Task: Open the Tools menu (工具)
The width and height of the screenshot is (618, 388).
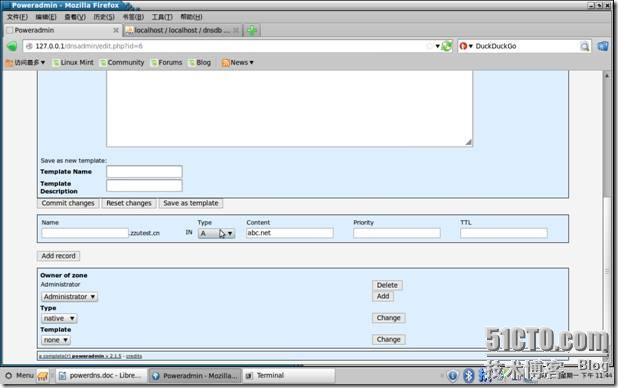Action: tap(162, 17)
